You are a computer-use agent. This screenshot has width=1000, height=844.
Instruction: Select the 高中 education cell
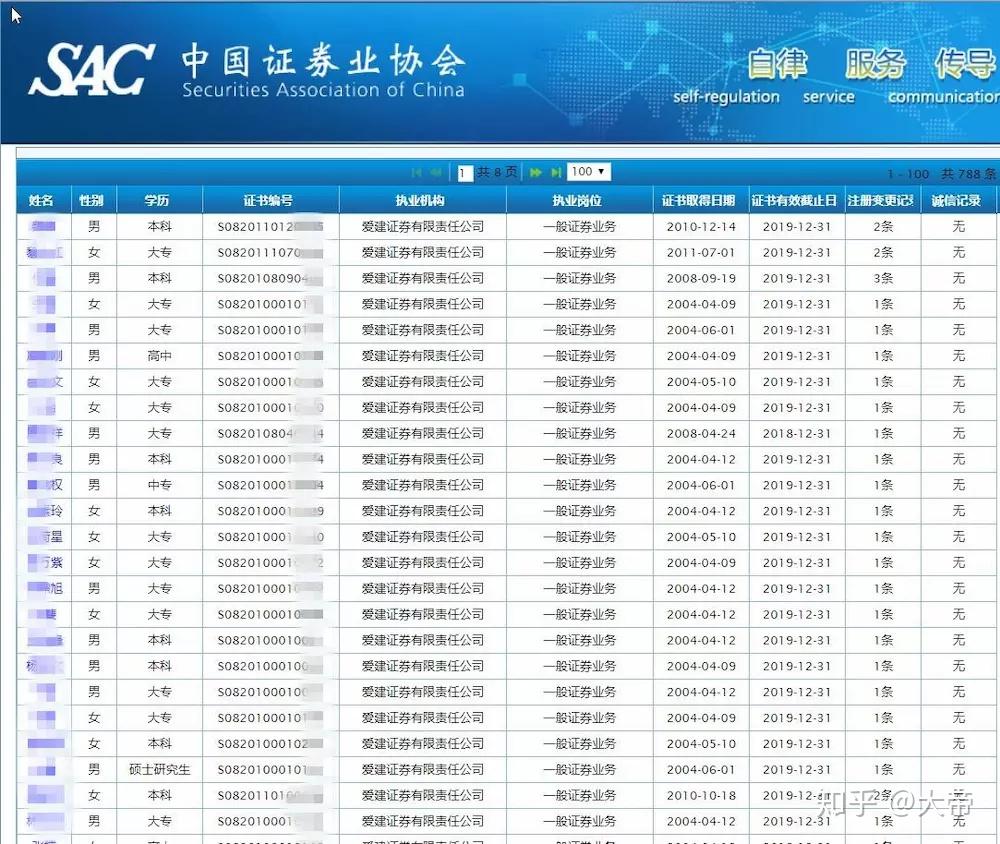pos(159,356)
